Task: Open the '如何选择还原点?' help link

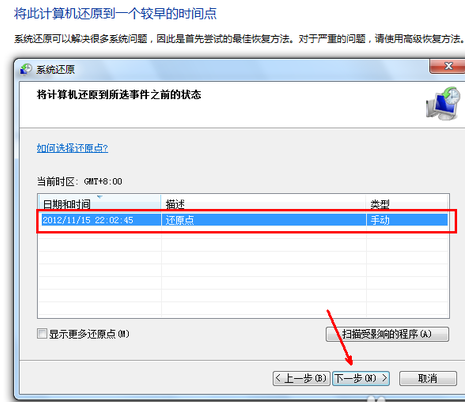Action: (72, 148)
